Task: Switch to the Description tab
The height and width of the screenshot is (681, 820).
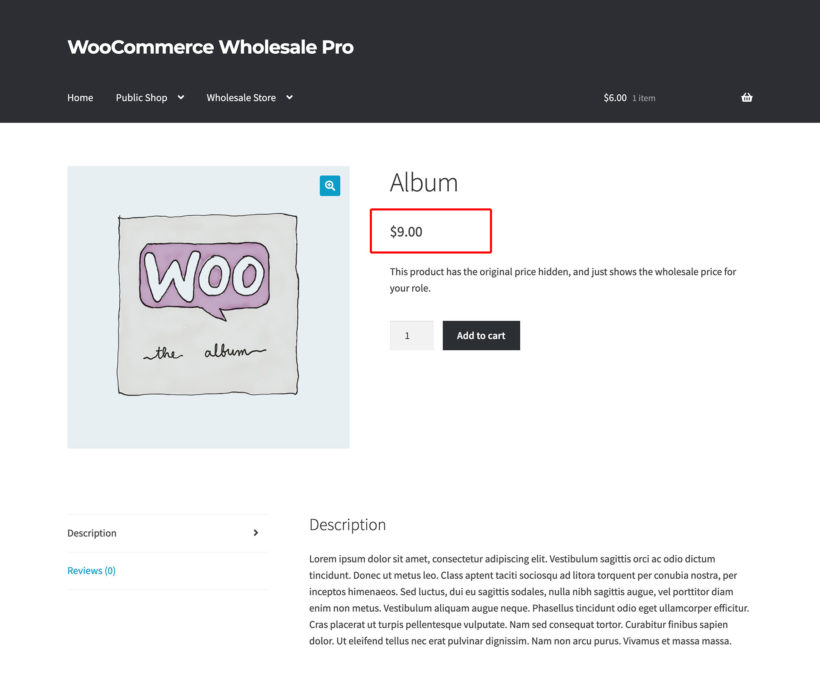Action: pos(92,532)
